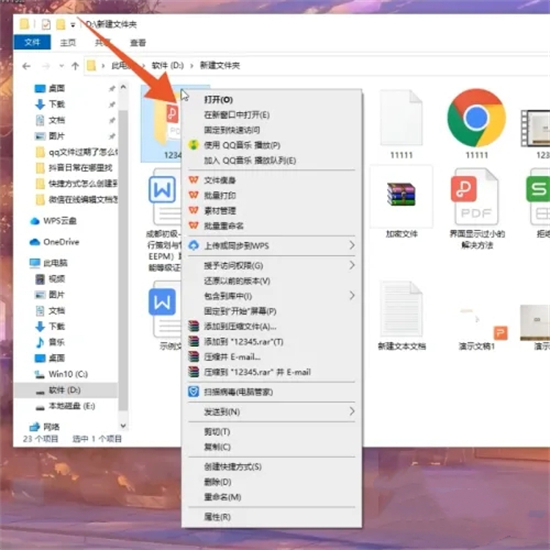The height and width of the screenshot is (550, 550).
Task: Open quick access folder starting with 快捷方式怎么创建
Action: point(76,183)
